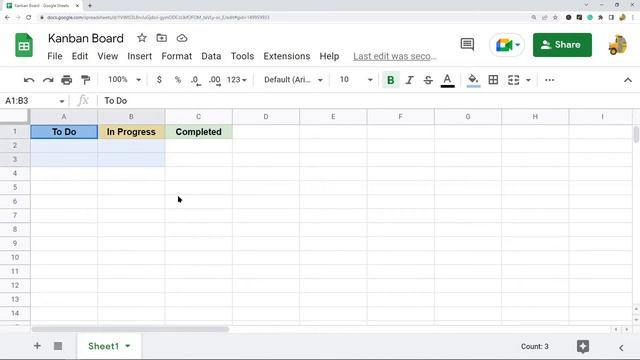Open the Insert menu

pos(140,56)
